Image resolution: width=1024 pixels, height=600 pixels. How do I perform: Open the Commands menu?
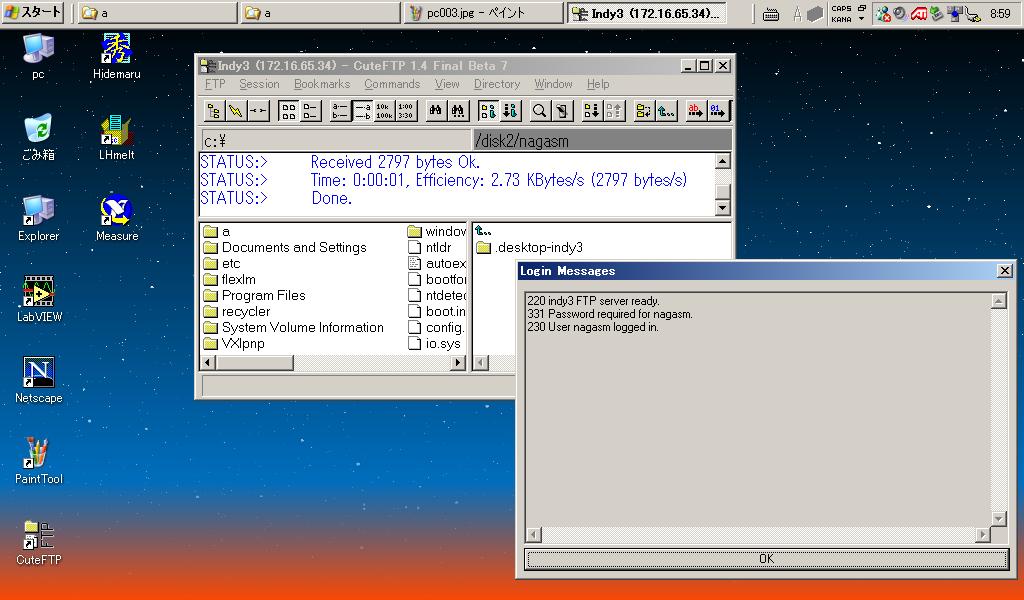click(391, 84)
